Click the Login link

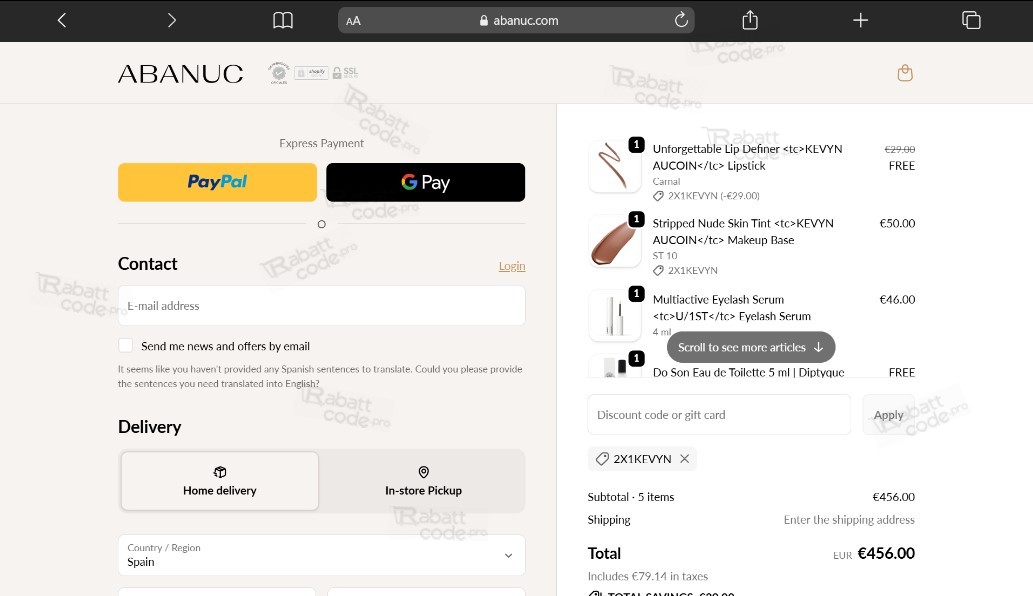[512, 266]
